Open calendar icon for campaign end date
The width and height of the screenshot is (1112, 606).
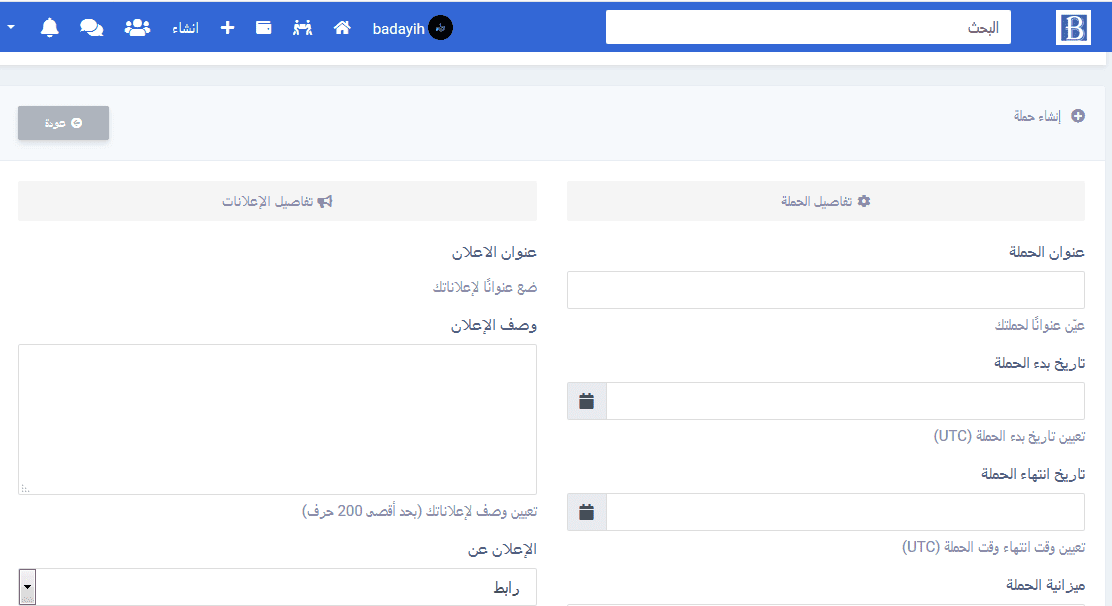coord(586,512)
